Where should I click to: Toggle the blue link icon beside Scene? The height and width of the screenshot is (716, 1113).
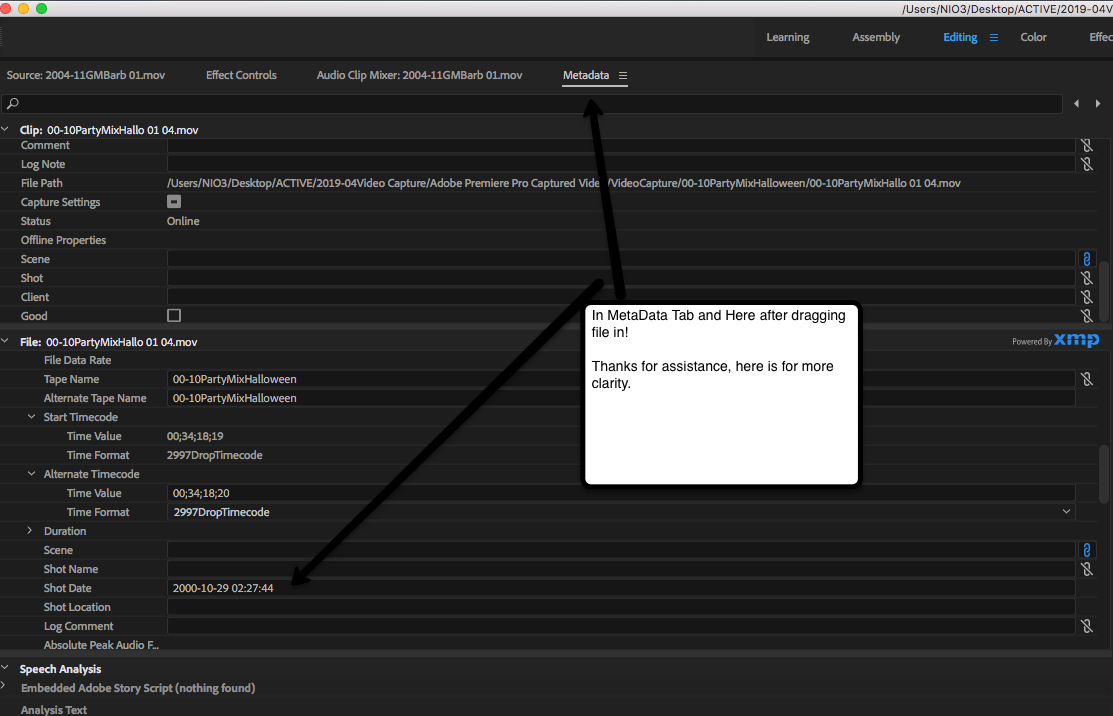(x=1087, y=258)
